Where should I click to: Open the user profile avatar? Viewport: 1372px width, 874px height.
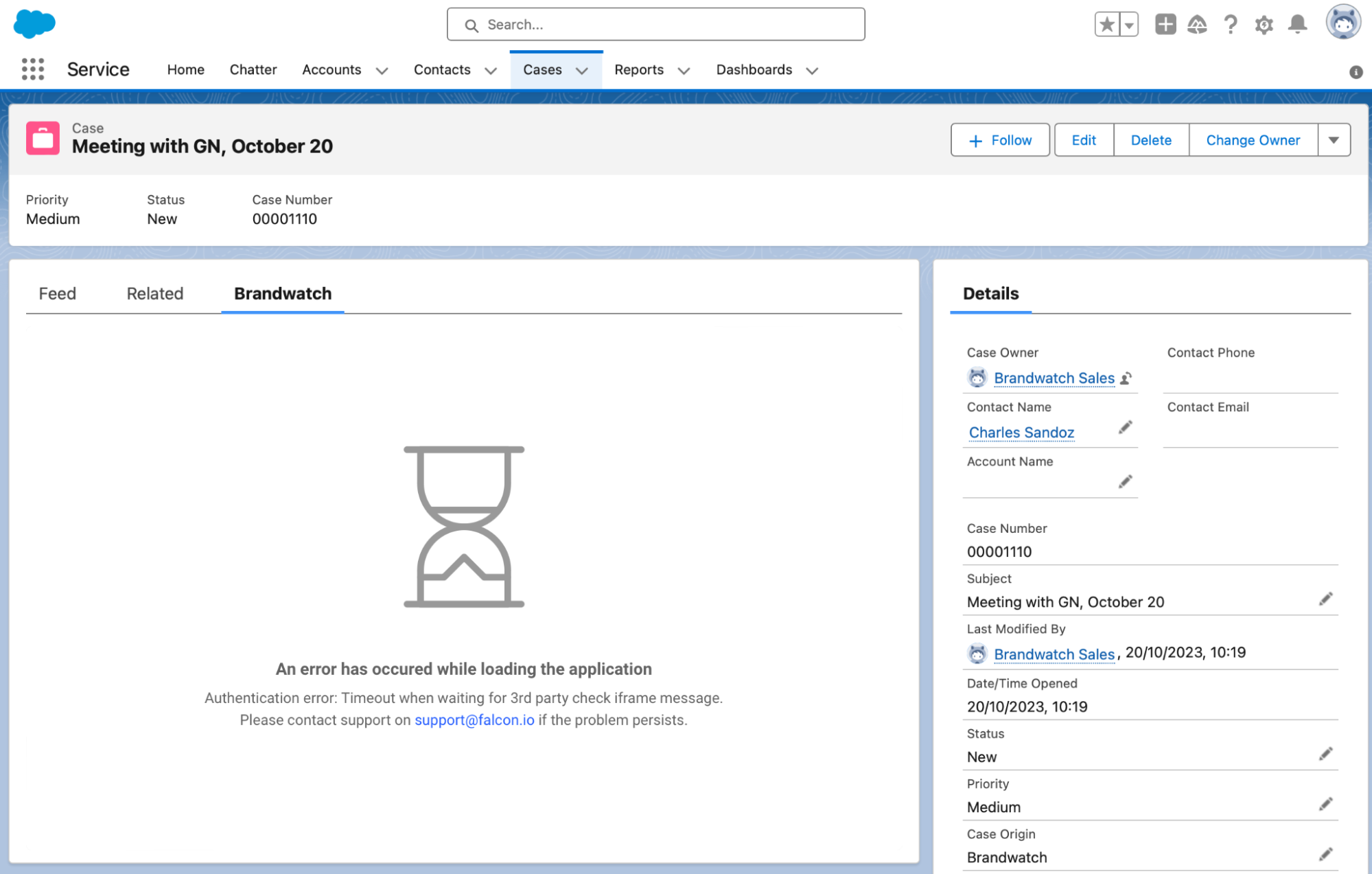(x=1343, y=23)
